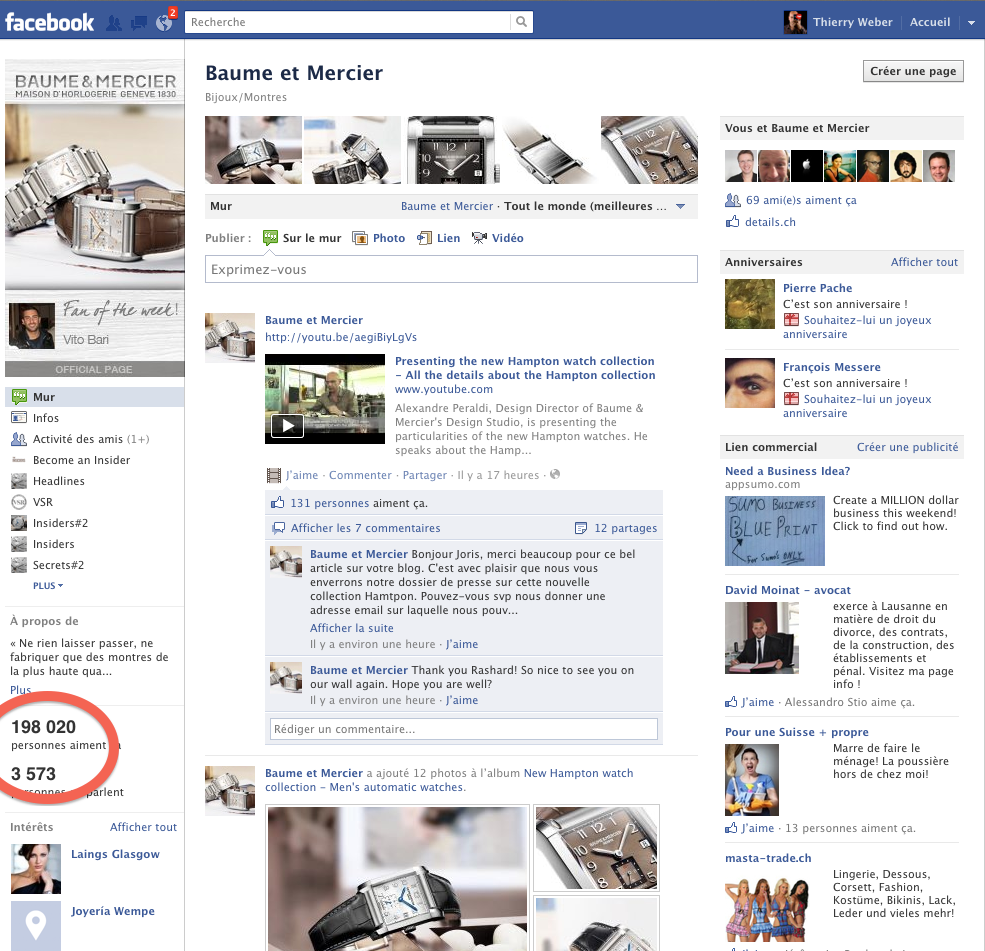Click the search magnifier button

521,22
